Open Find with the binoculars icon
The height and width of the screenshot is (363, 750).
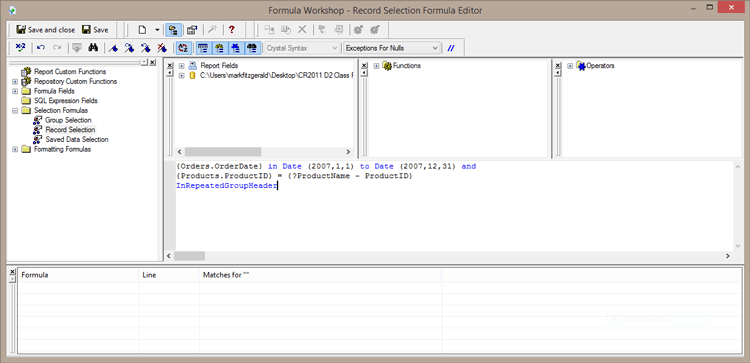(93, 47)
